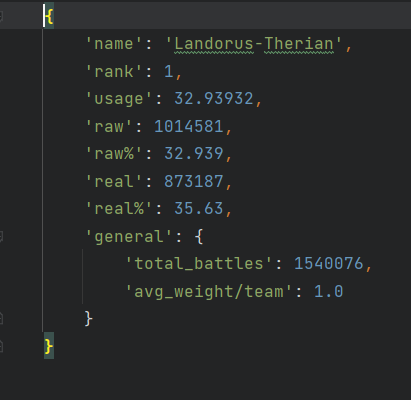Collapse the 'general' dictionary fold marker

click(x=1, y=237)
